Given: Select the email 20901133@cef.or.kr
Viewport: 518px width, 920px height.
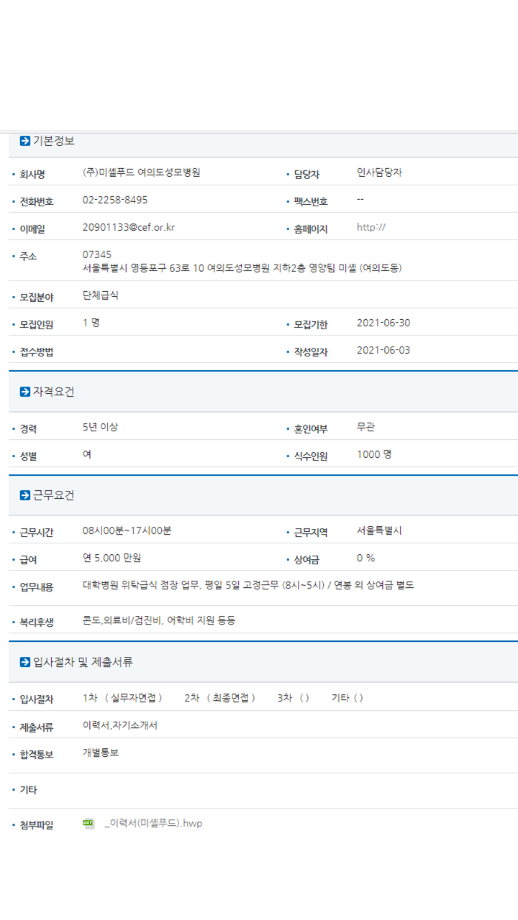Looking at the screenshot, I should click(x=128, y=228).
